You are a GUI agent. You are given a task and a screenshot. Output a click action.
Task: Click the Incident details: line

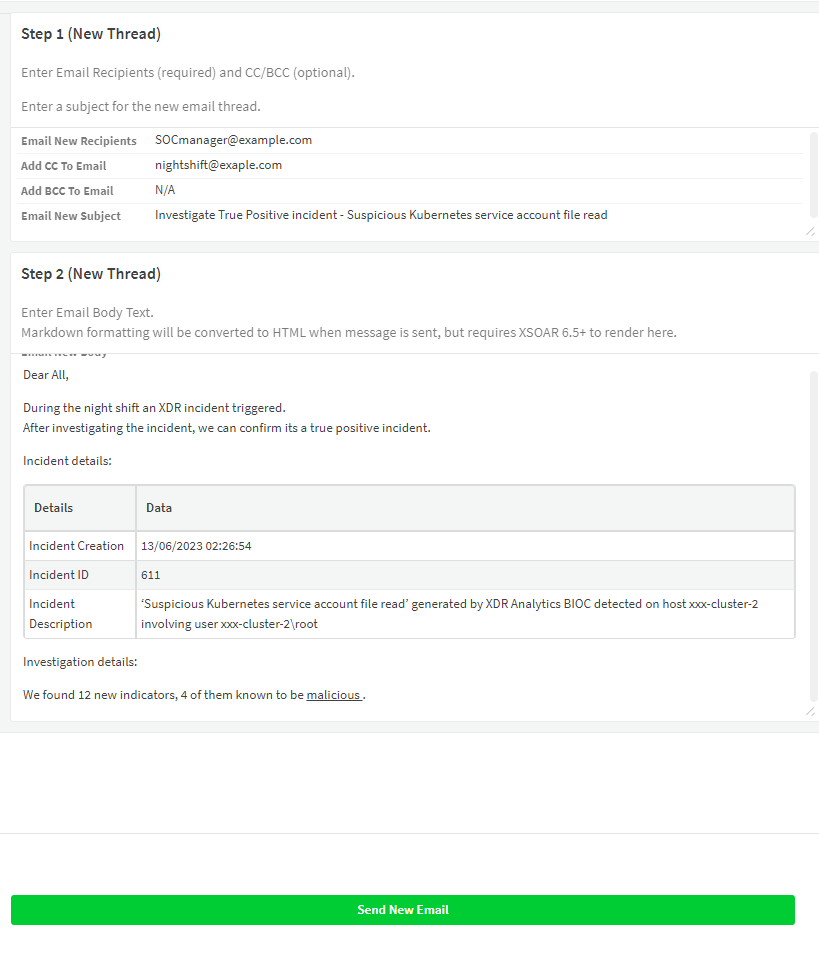point(67,461)
